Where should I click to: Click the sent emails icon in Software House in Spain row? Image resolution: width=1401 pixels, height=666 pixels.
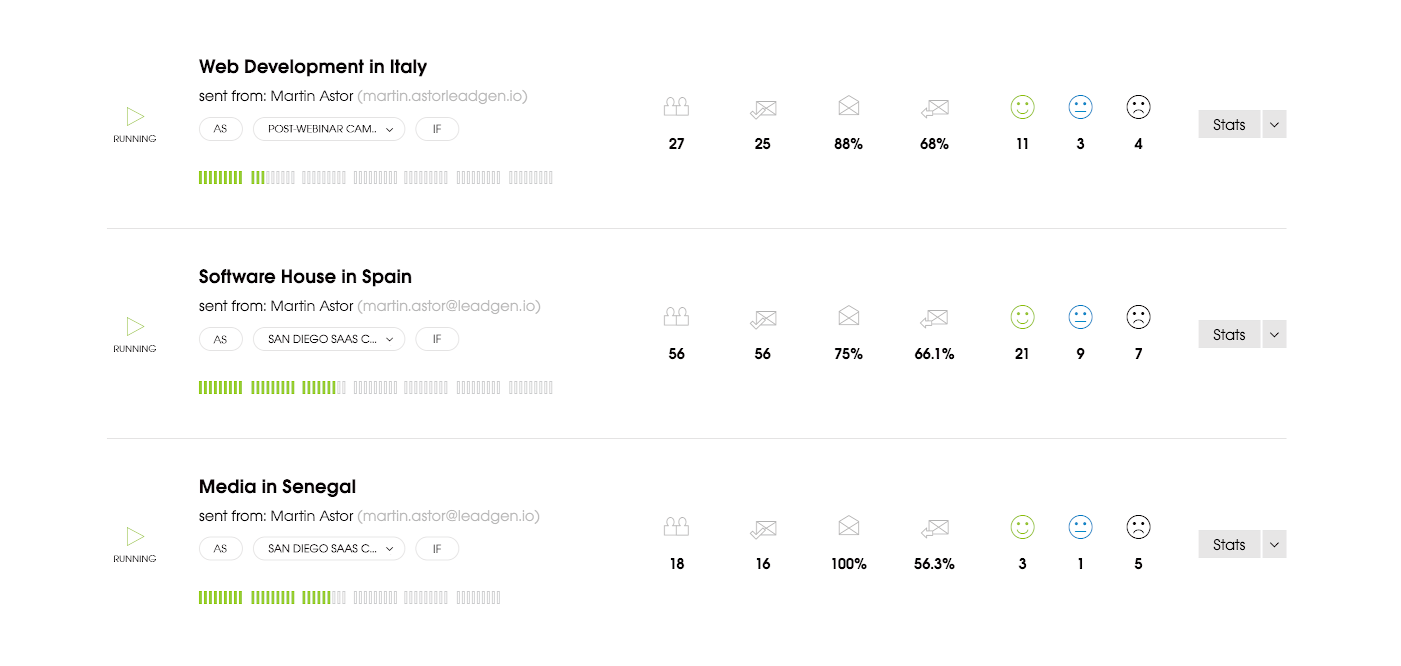point(763,319)
